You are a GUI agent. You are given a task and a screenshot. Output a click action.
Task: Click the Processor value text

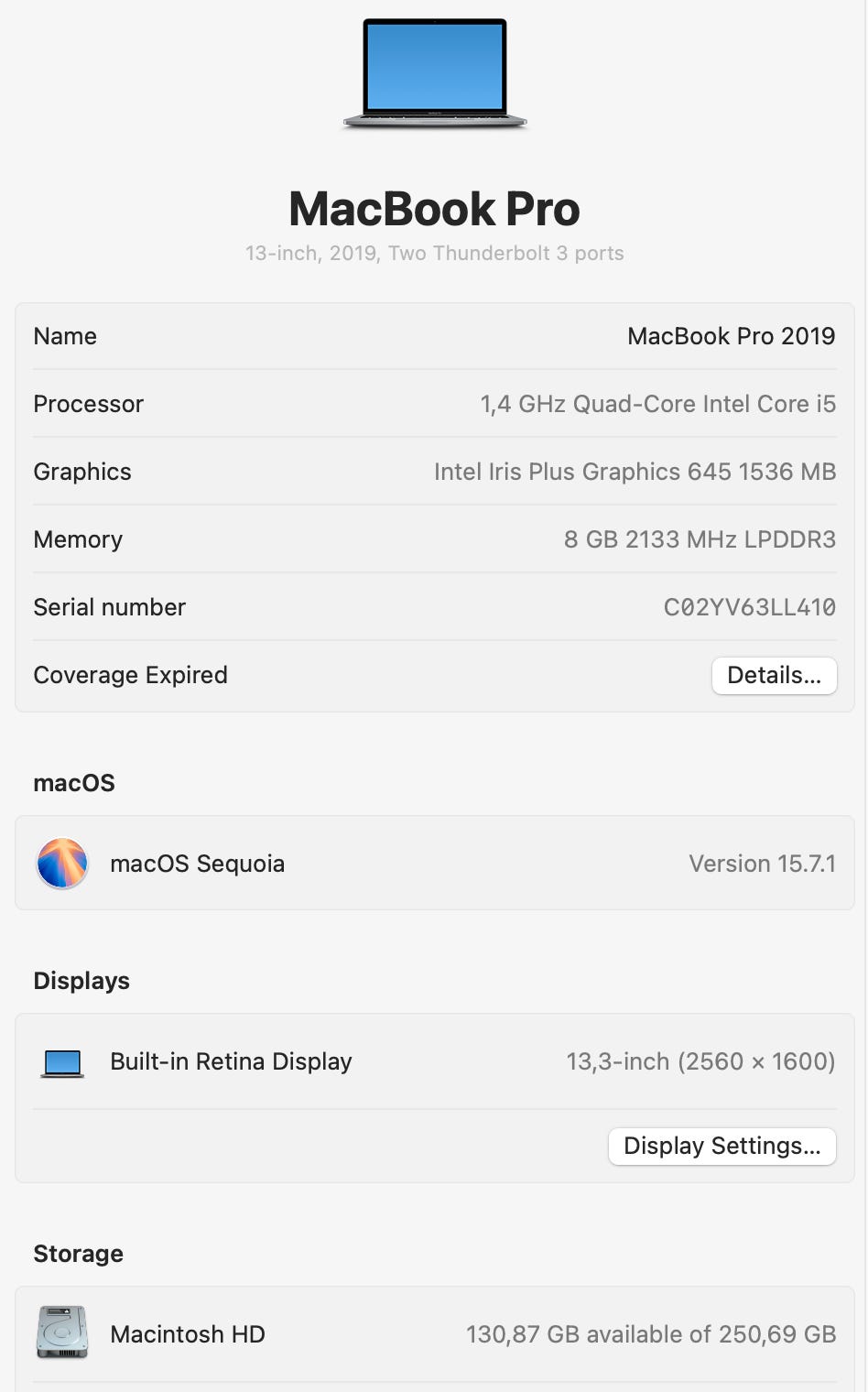pyautogui.click(x=657, y=404)
